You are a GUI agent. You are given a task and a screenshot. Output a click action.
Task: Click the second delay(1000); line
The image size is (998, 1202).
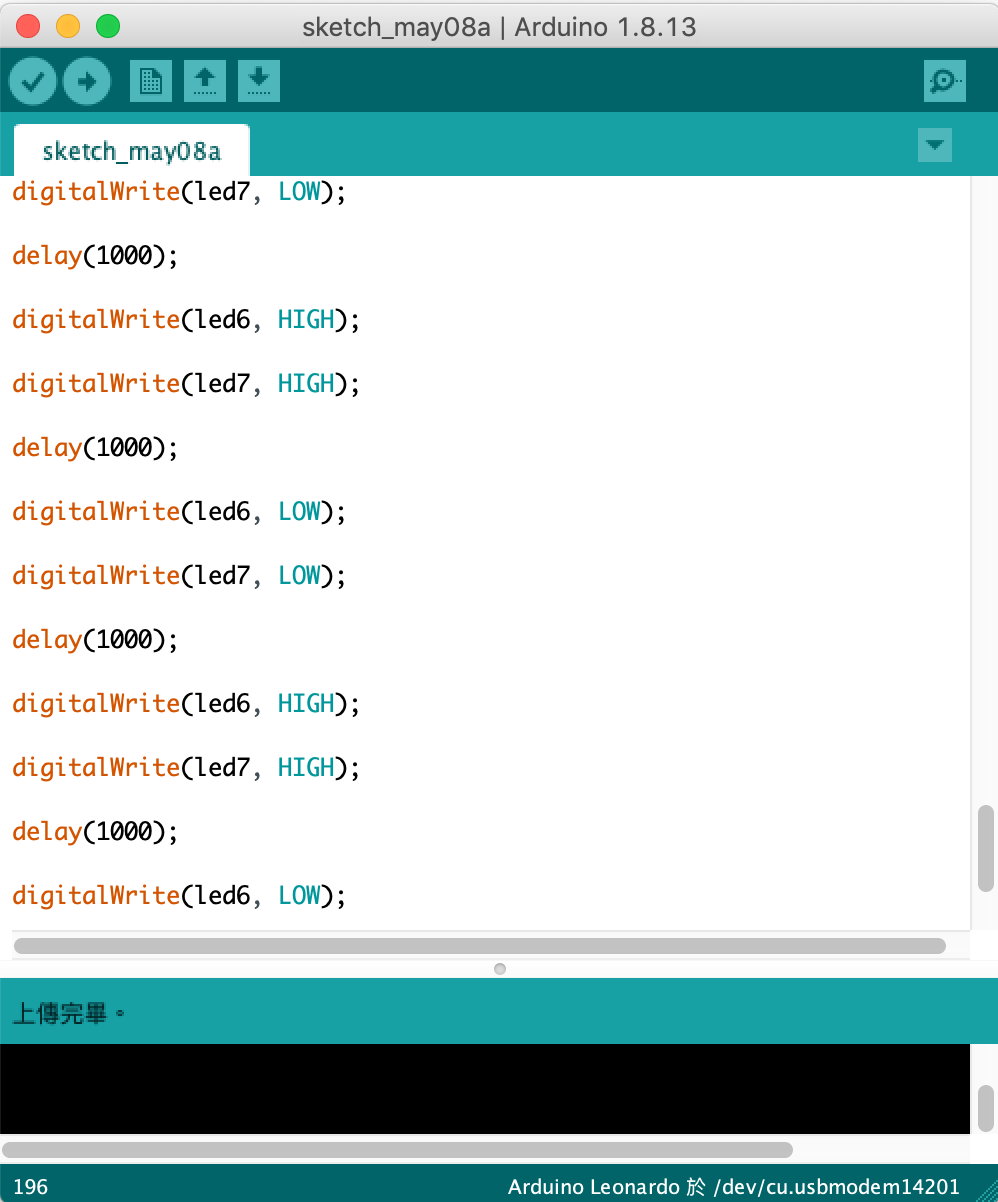click(95, 448)
